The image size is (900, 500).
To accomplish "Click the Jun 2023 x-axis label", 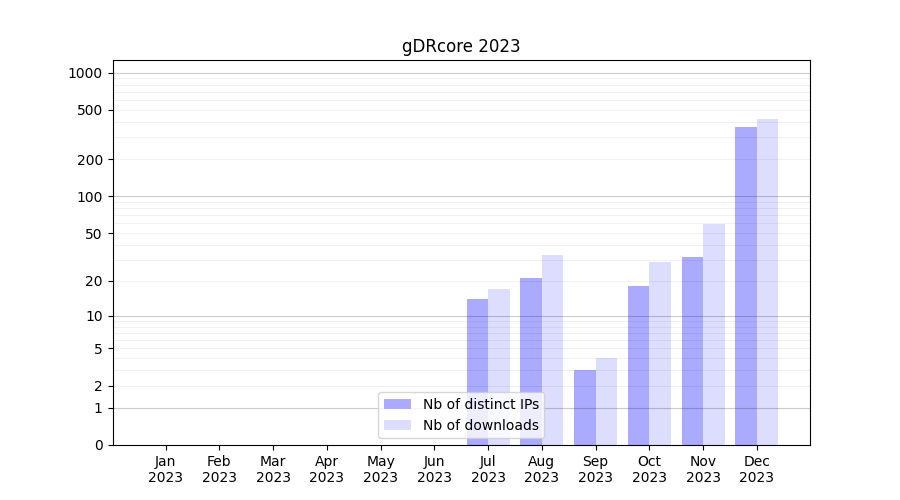I will (x=434, y=469).
